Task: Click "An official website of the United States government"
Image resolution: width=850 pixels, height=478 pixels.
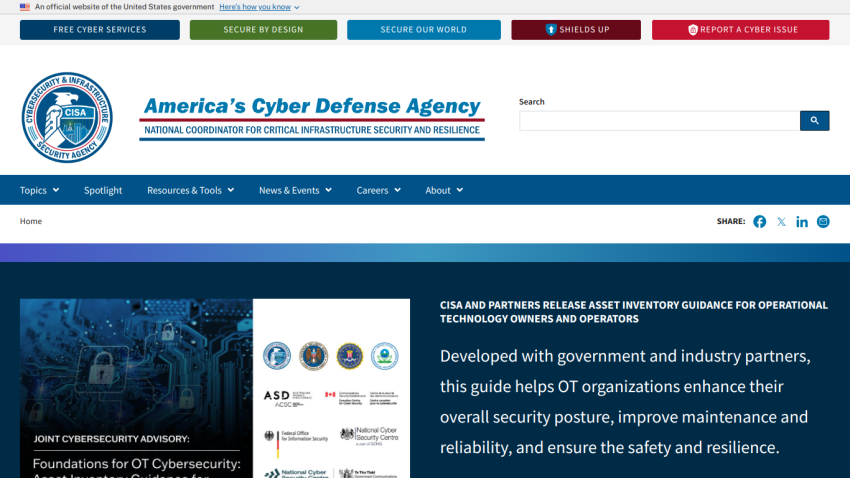Action: pos(124,7)
